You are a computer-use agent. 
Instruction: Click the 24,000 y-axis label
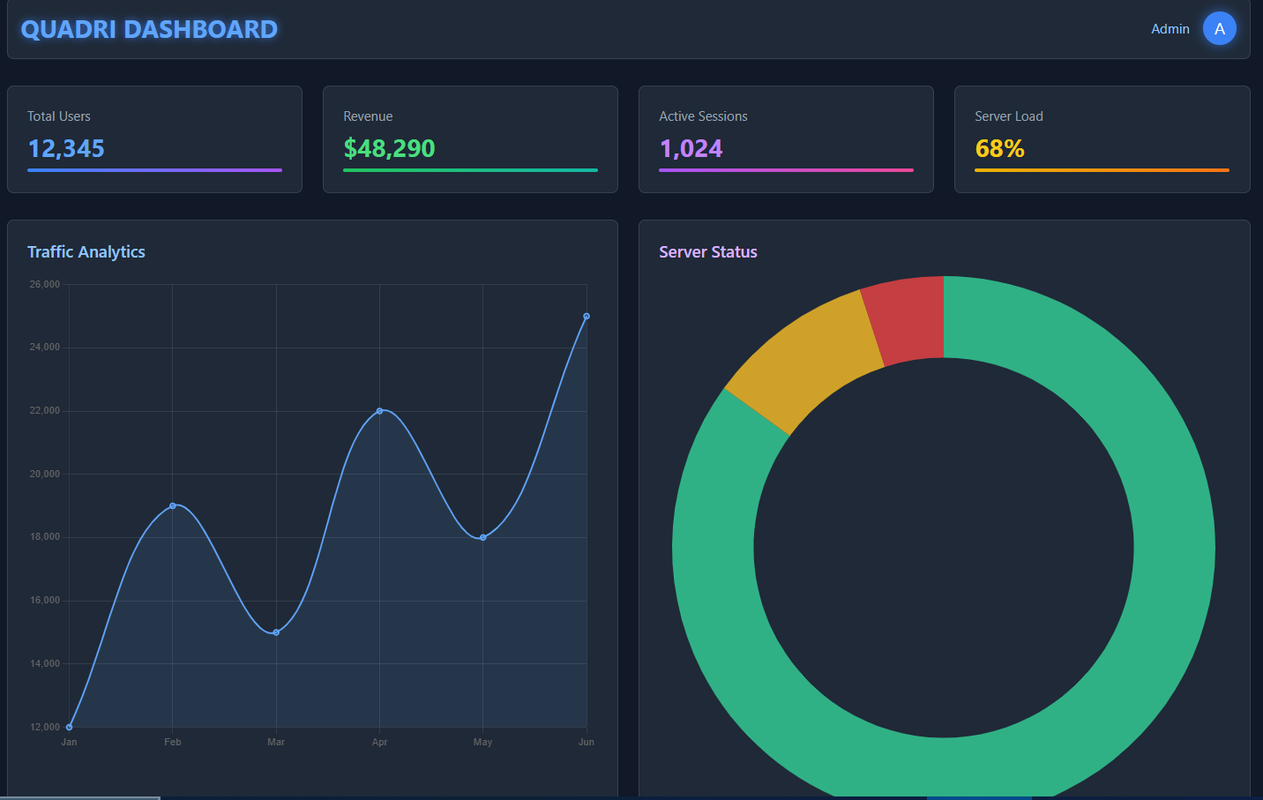pyautogui.click(x=45, y=347)
